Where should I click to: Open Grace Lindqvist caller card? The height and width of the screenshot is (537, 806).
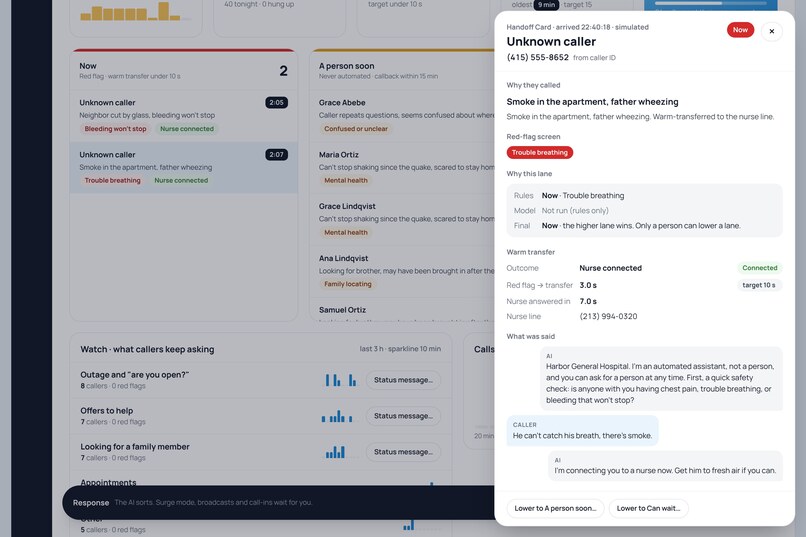coord(402,219)
